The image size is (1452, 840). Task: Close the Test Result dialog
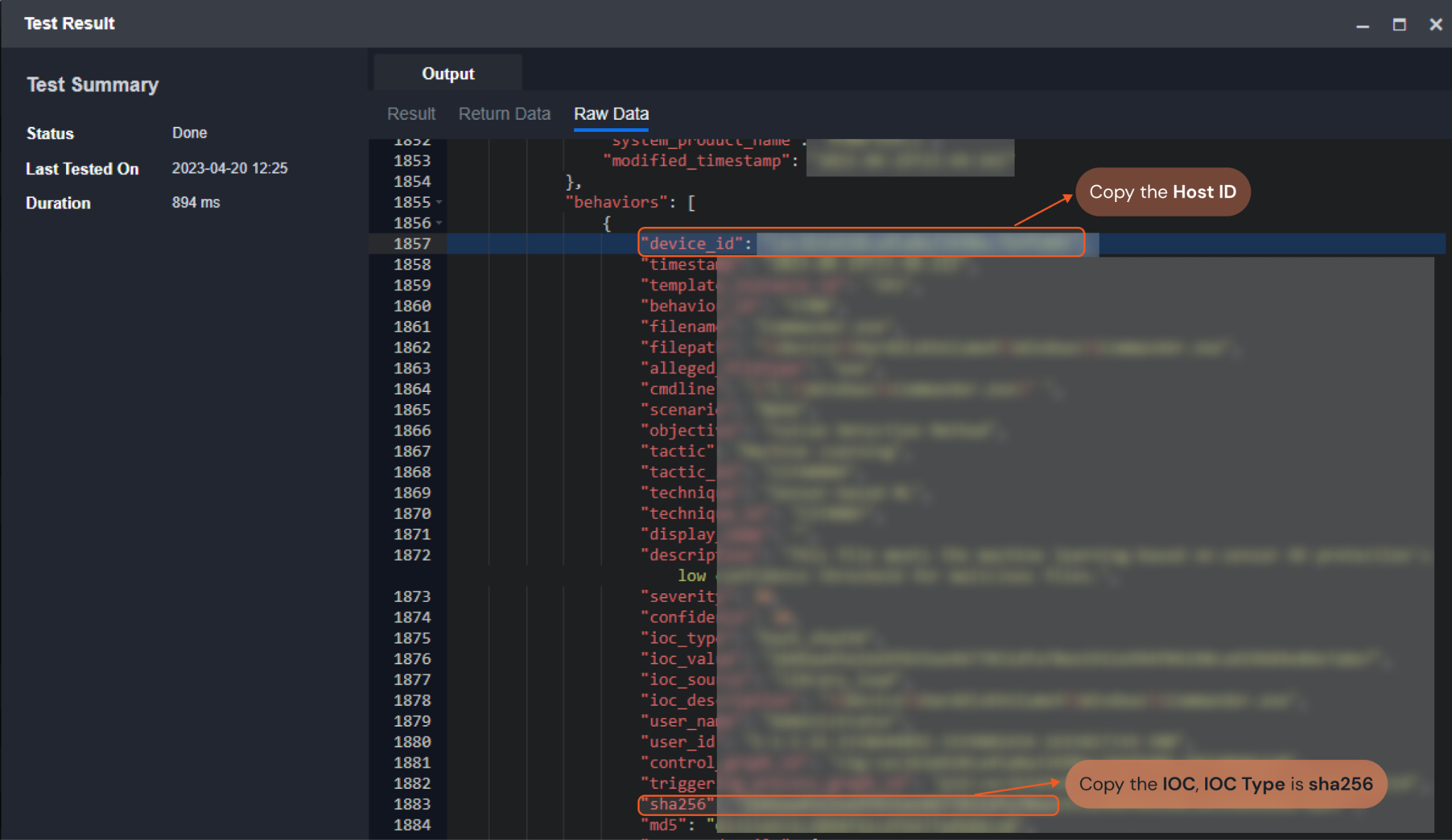tap(1436, 25)
